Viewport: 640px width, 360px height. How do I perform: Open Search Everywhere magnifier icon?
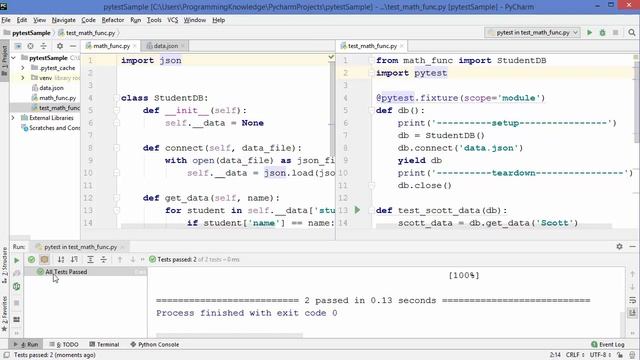631,32
